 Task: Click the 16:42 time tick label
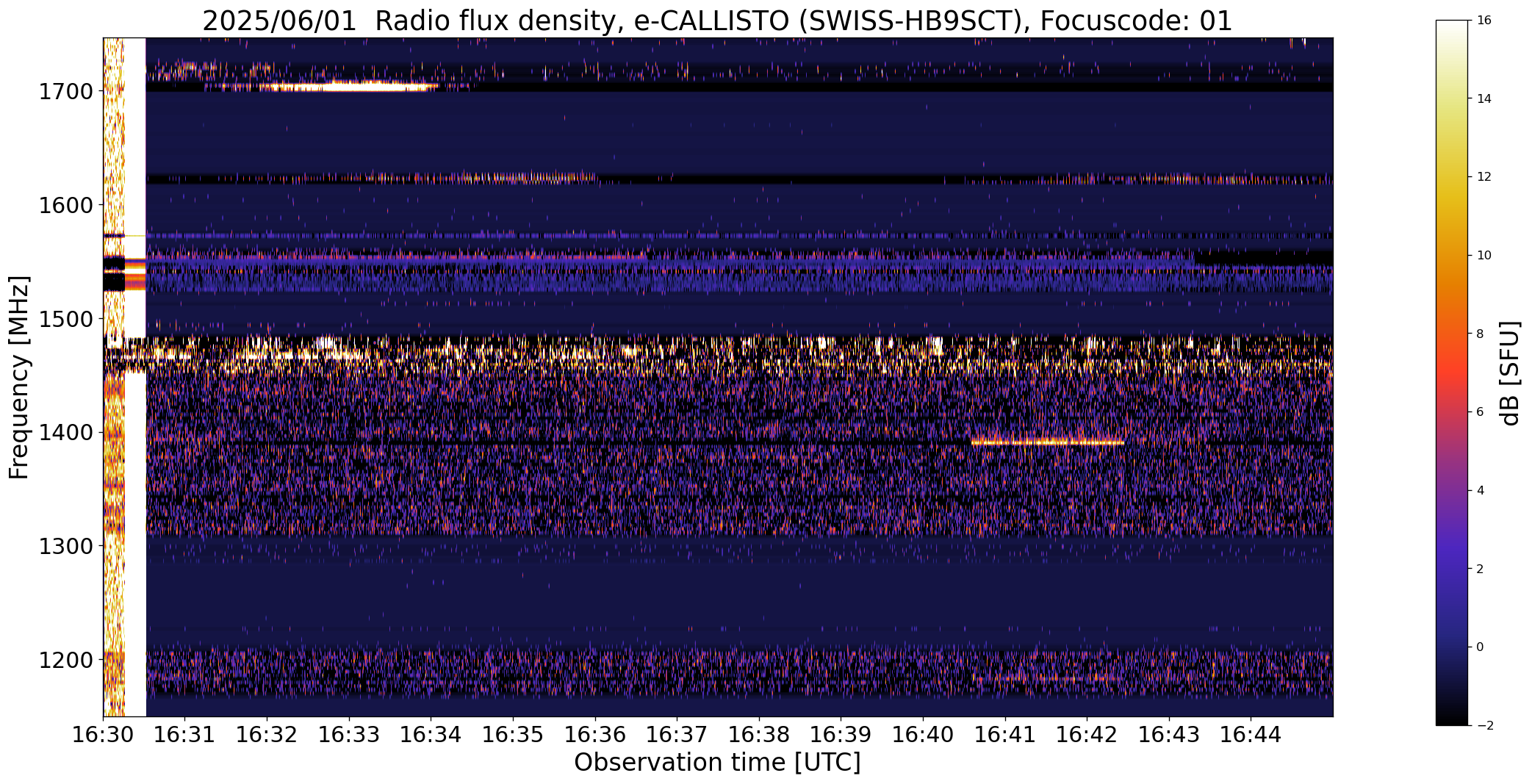click(x=1087, y=735)
